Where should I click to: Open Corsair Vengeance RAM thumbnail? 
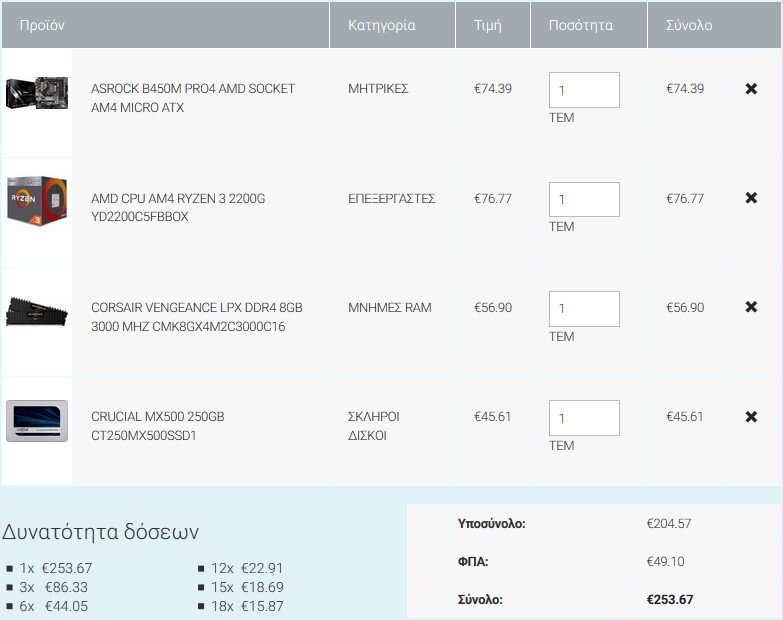36,311
